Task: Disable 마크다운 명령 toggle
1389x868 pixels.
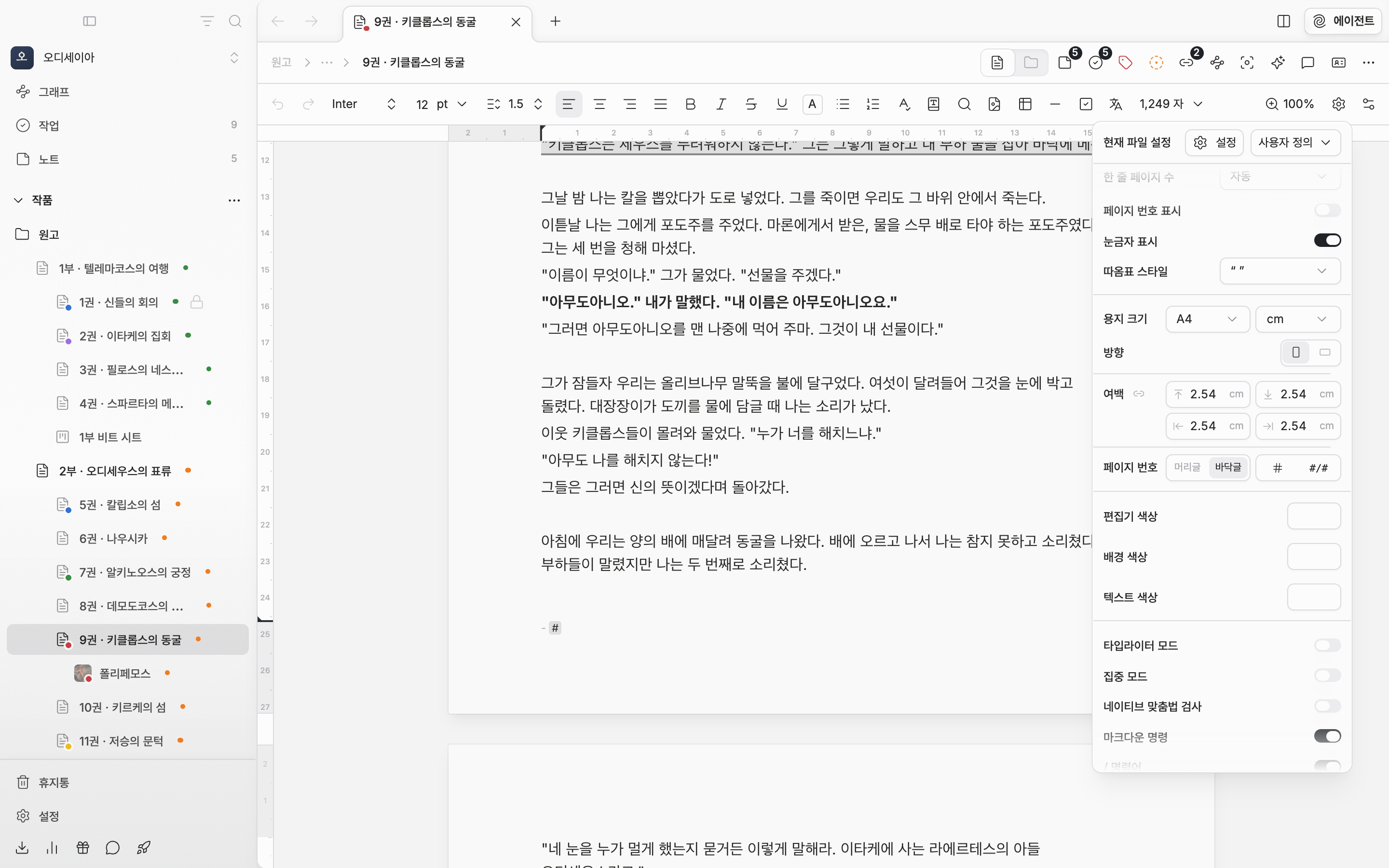Action: [x=1327, y=736]
